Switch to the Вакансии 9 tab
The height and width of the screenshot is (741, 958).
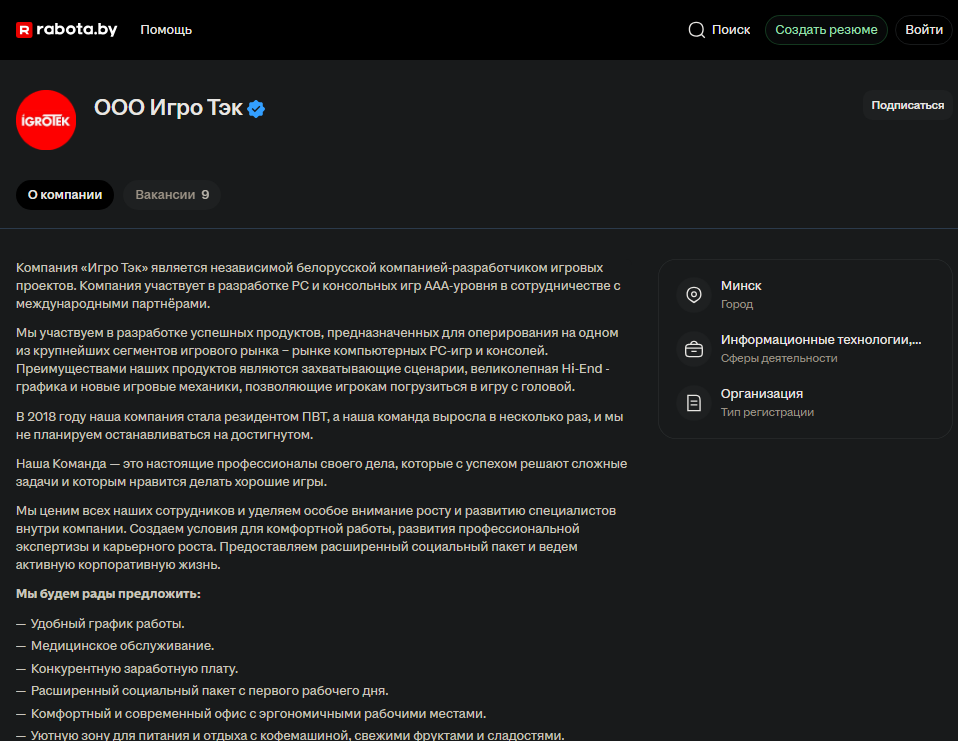tap(172, 195)
